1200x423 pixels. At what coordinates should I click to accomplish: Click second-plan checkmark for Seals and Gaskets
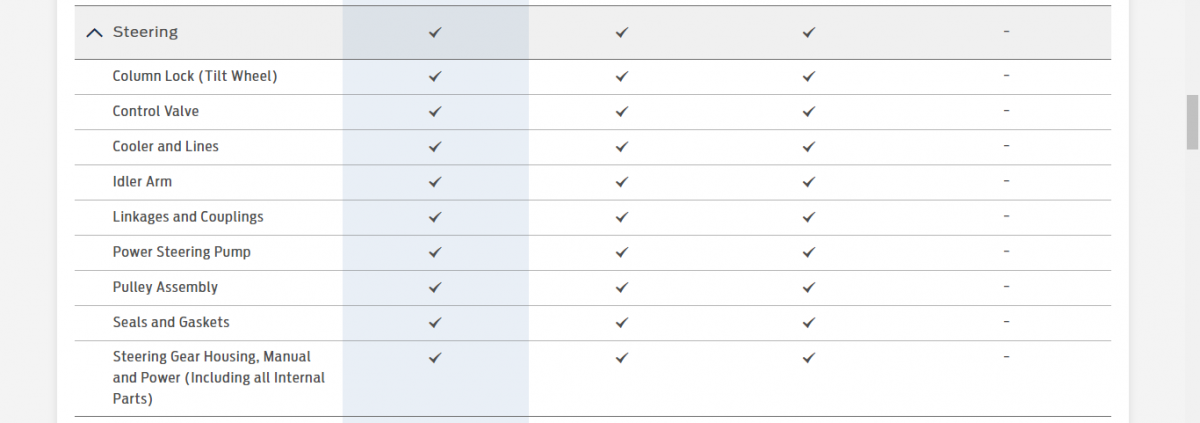[x=622, y=322]
